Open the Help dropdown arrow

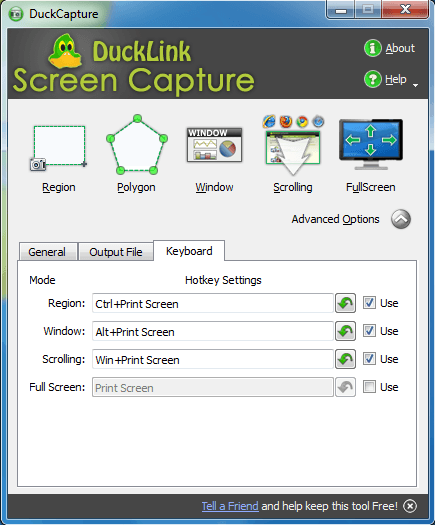tap(416, 86)
